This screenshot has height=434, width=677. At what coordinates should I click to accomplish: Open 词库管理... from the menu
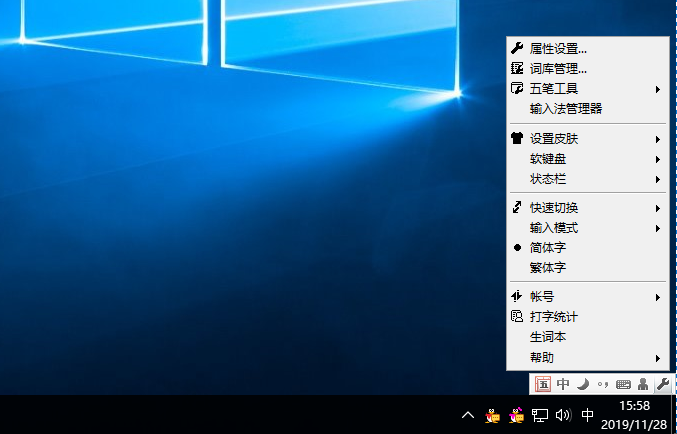tap(588, 68)
